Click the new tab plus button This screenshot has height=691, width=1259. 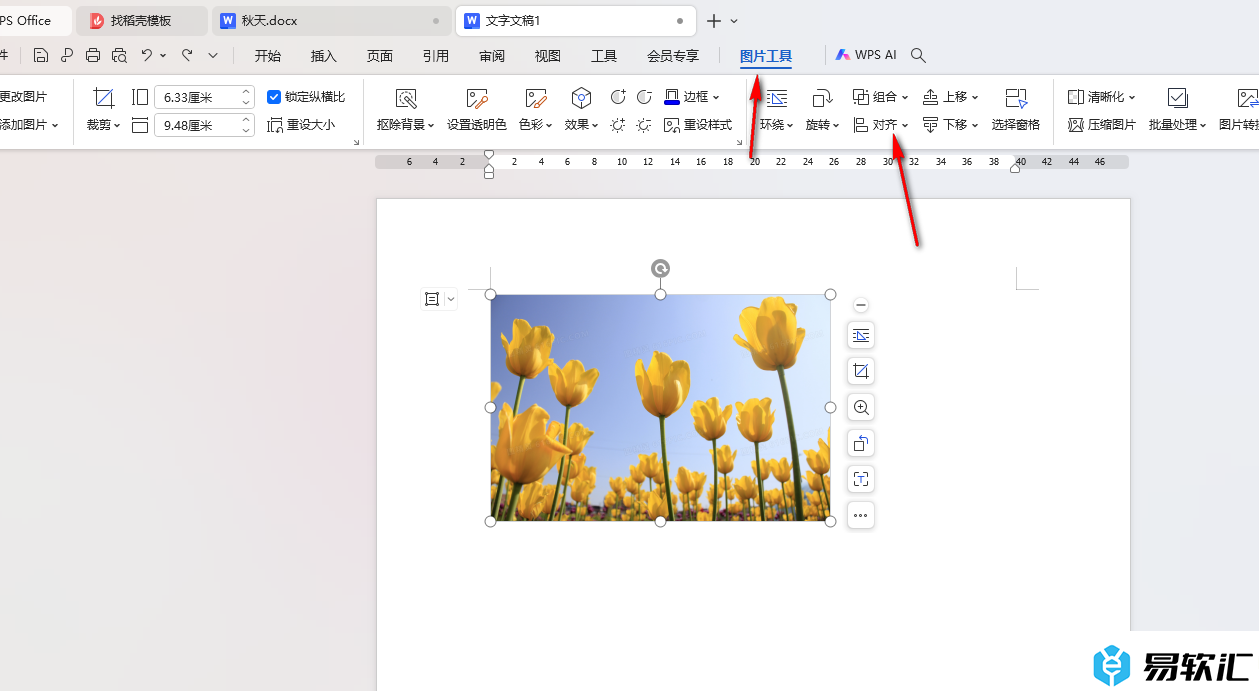tap(714, 21)
